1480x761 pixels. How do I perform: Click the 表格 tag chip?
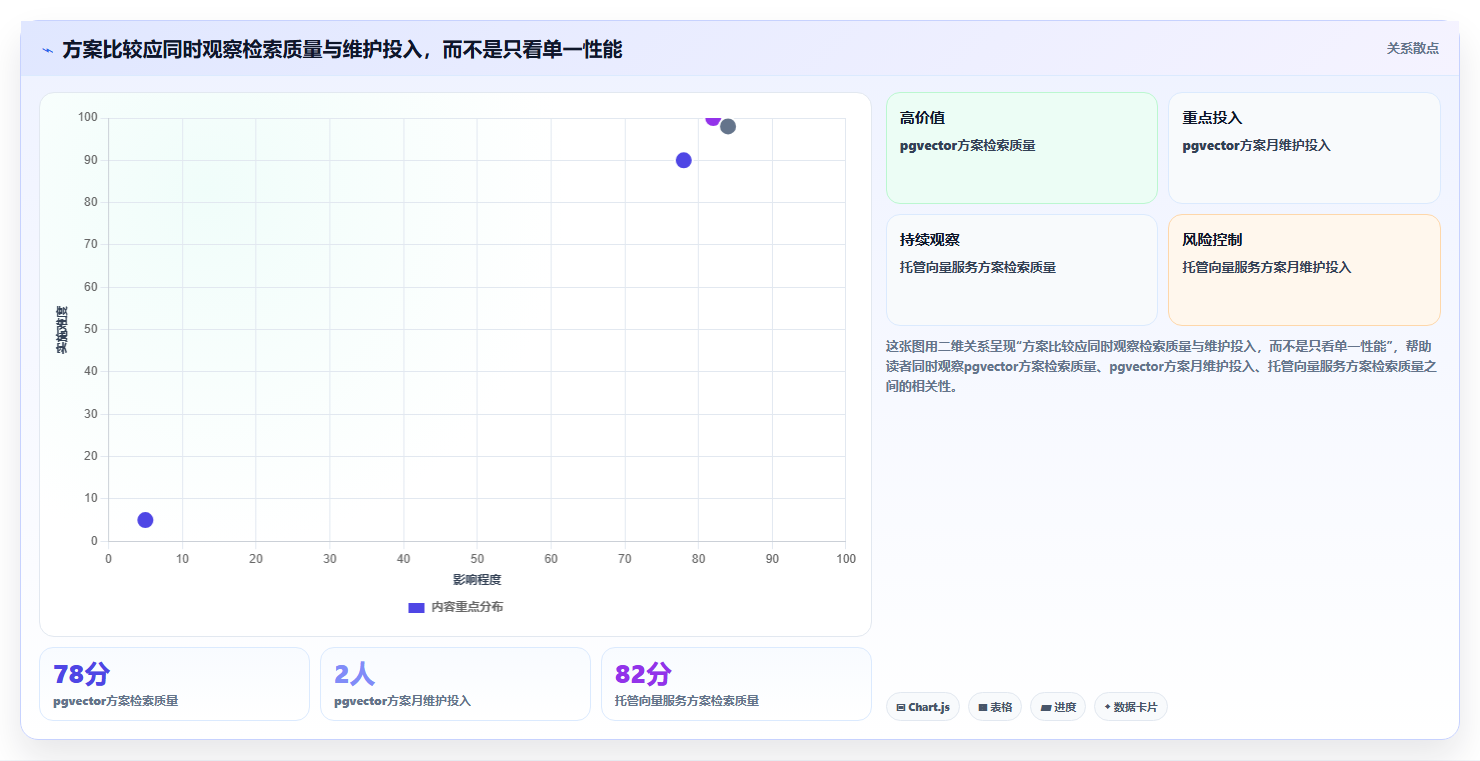(x=994, y=707)
